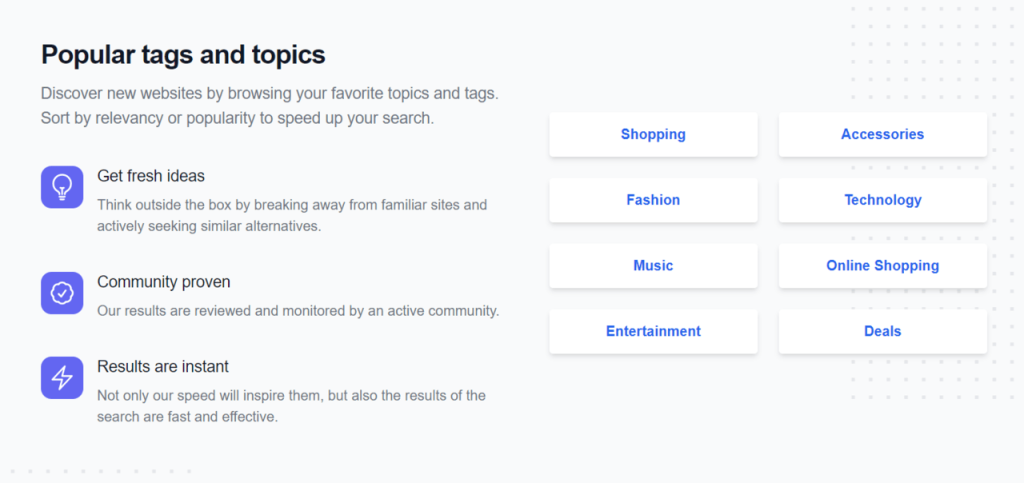
Task: Open the Technology topic
Action: point(882,200)
